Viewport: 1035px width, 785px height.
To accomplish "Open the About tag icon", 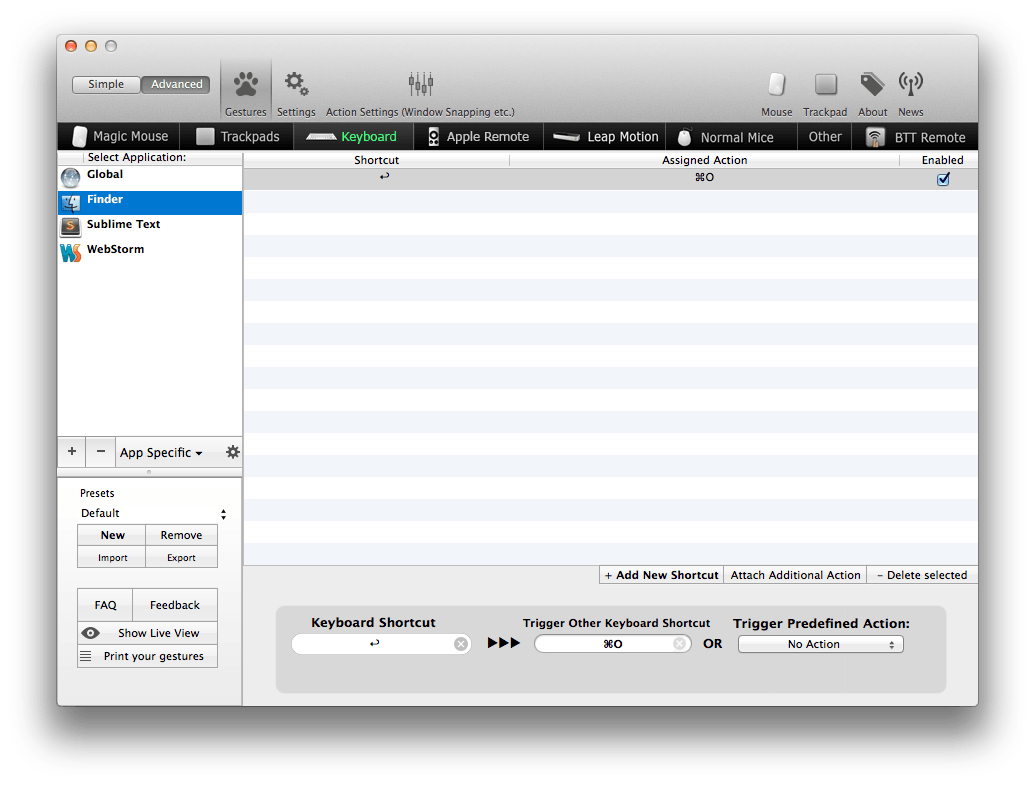I will click(x=872, y=85).
